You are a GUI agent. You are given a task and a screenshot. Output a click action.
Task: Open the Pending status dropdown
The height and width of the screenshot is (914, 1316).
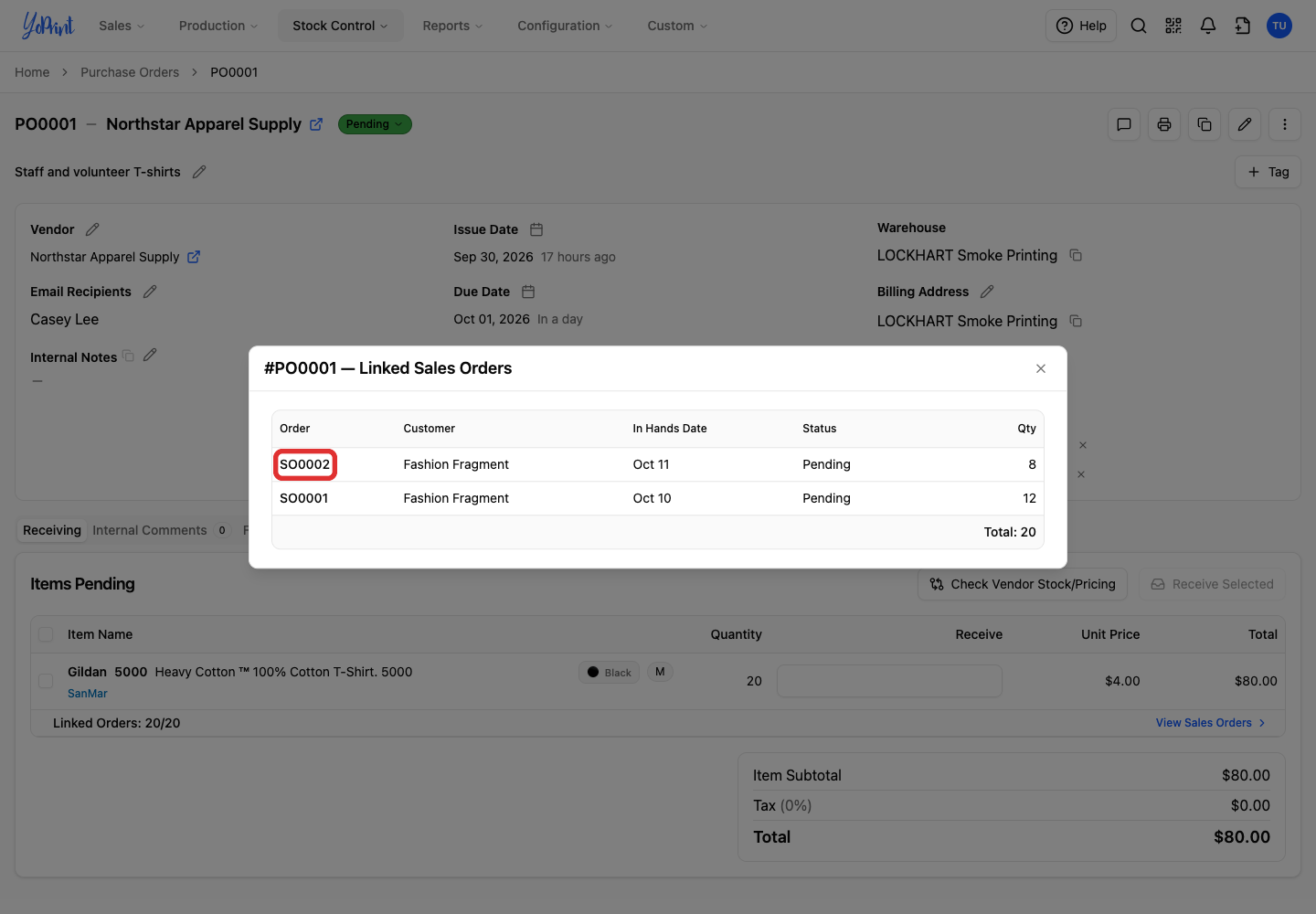tap(375, 124)
